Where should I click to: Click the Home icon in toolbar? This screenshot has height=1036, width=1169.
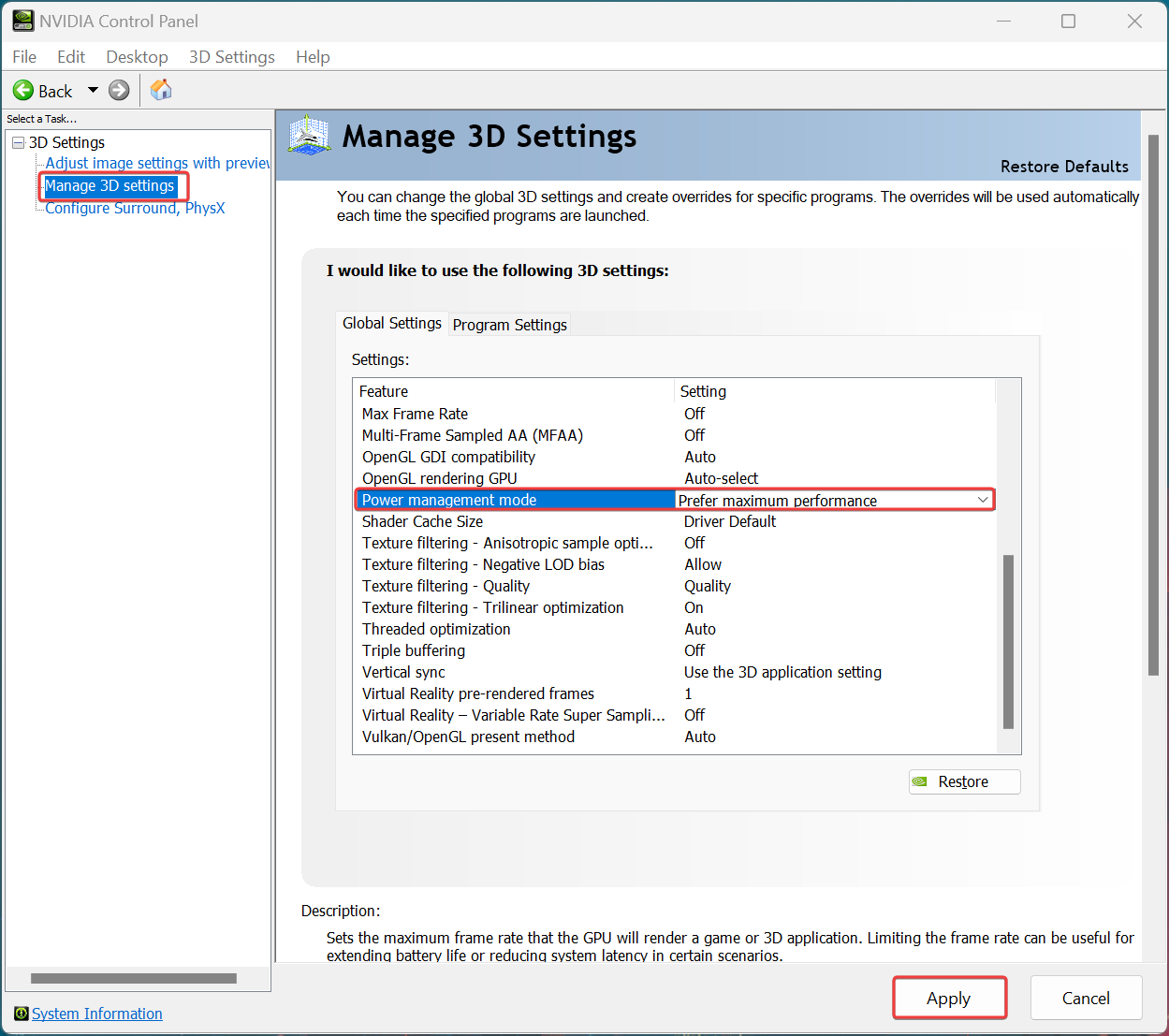[161, 90]
